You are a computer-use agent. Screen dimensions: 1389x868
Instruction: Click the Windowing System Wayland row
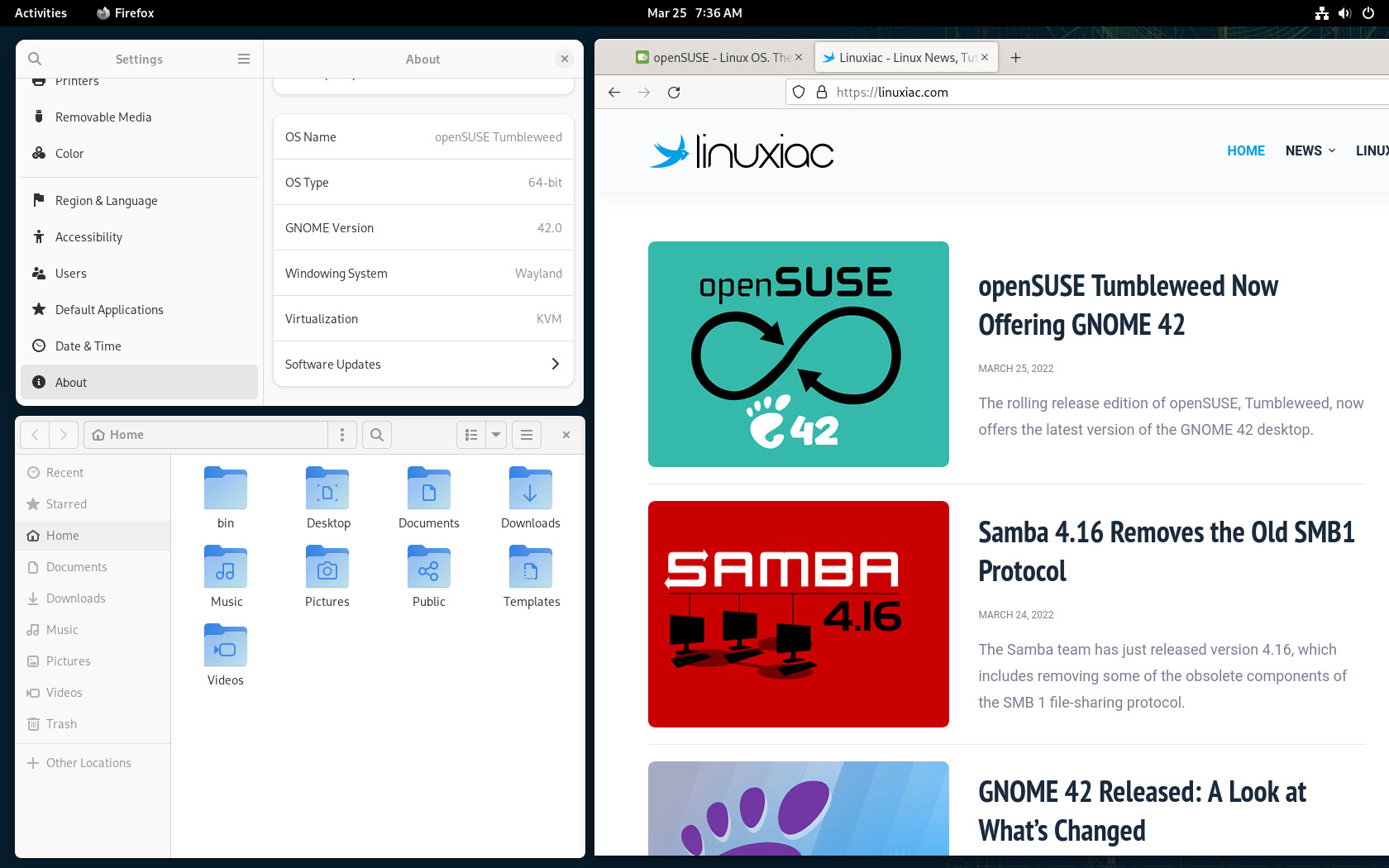point(423,274)
